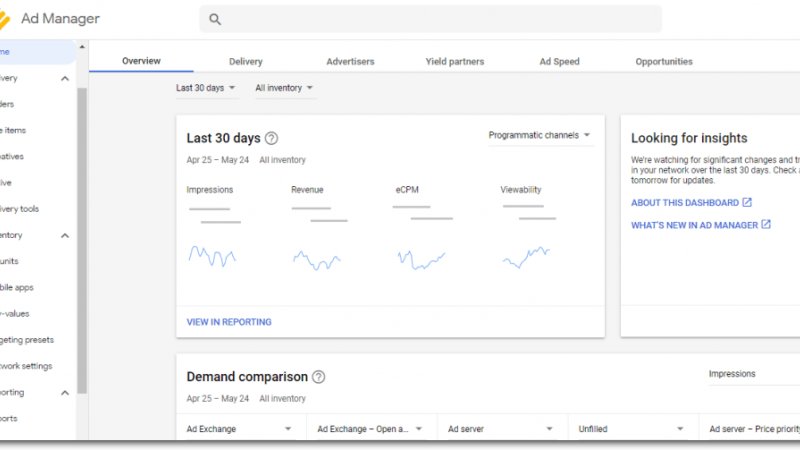
Task: Switch to the Delivery tab
Action: click(245, 62)
